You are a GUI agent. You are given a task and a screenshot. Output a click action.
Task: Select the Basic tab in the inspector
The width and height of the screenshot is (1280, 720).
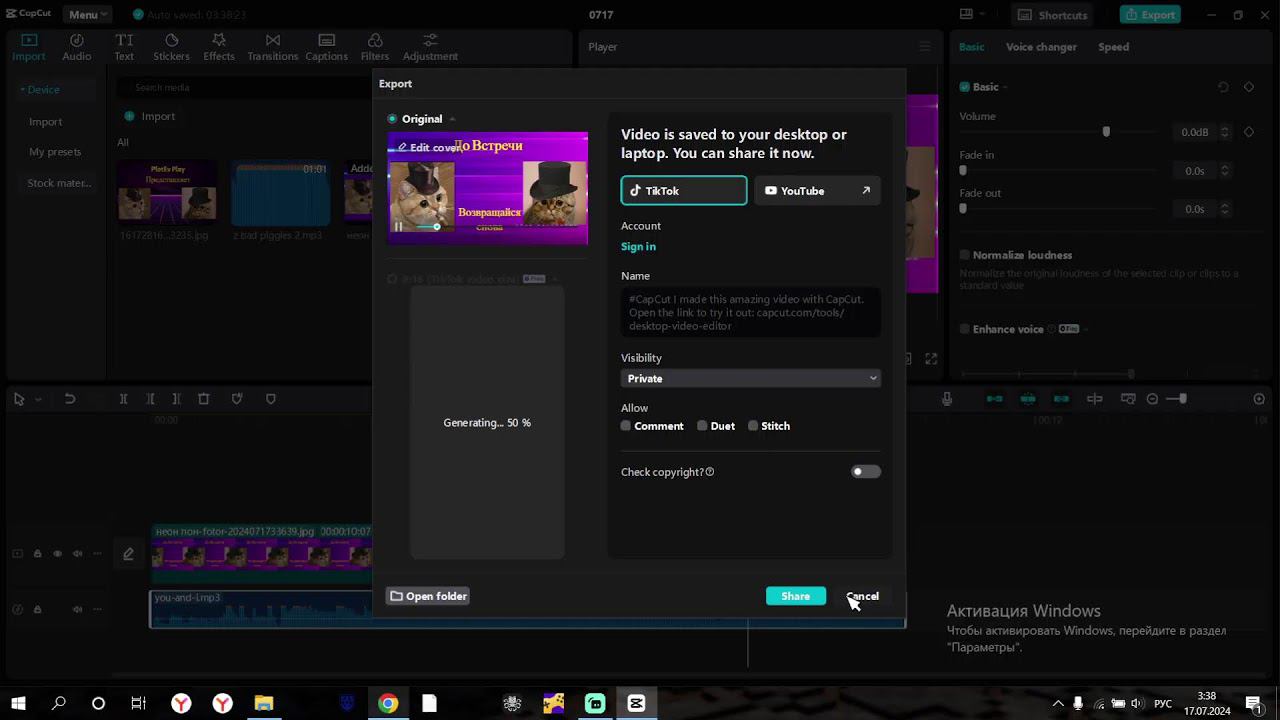click(x=971, y=47)
